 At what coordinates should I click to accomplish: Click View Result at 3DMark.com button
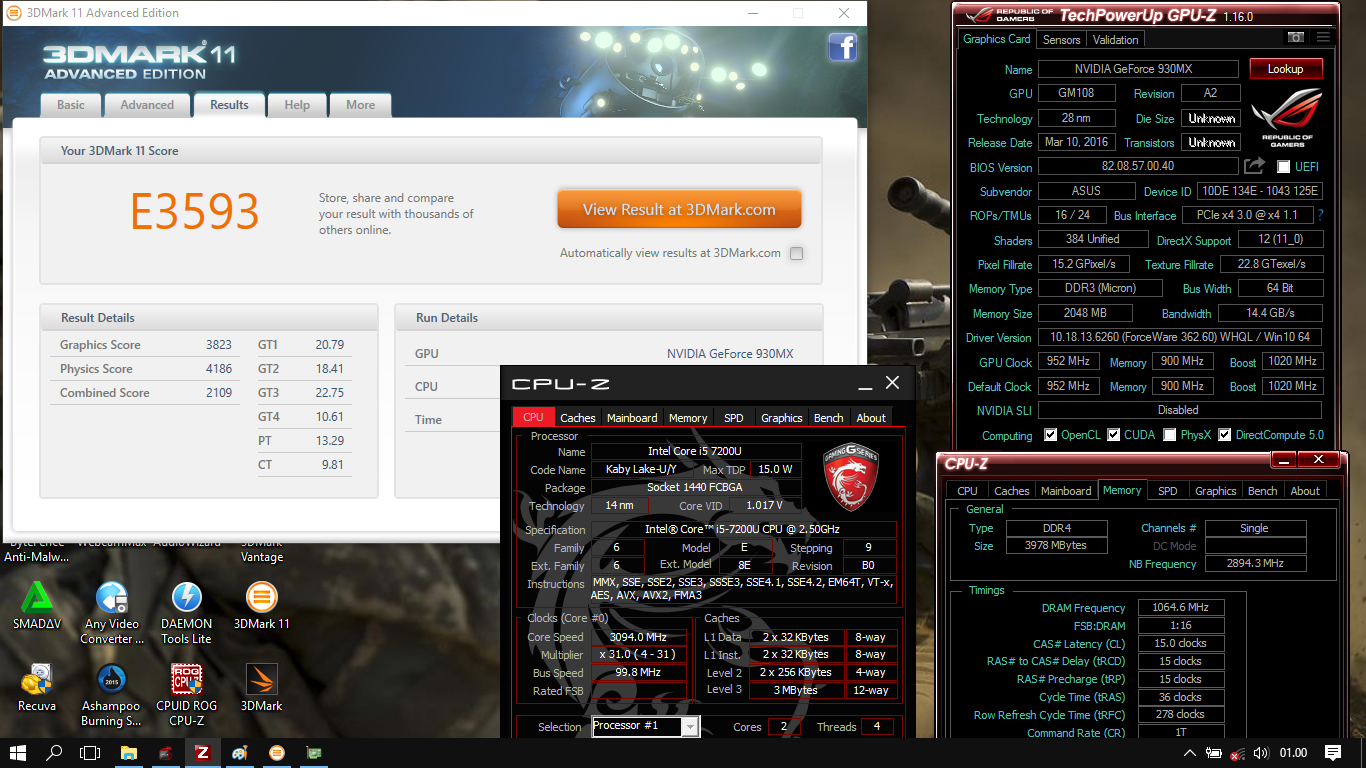pos(679,210)
